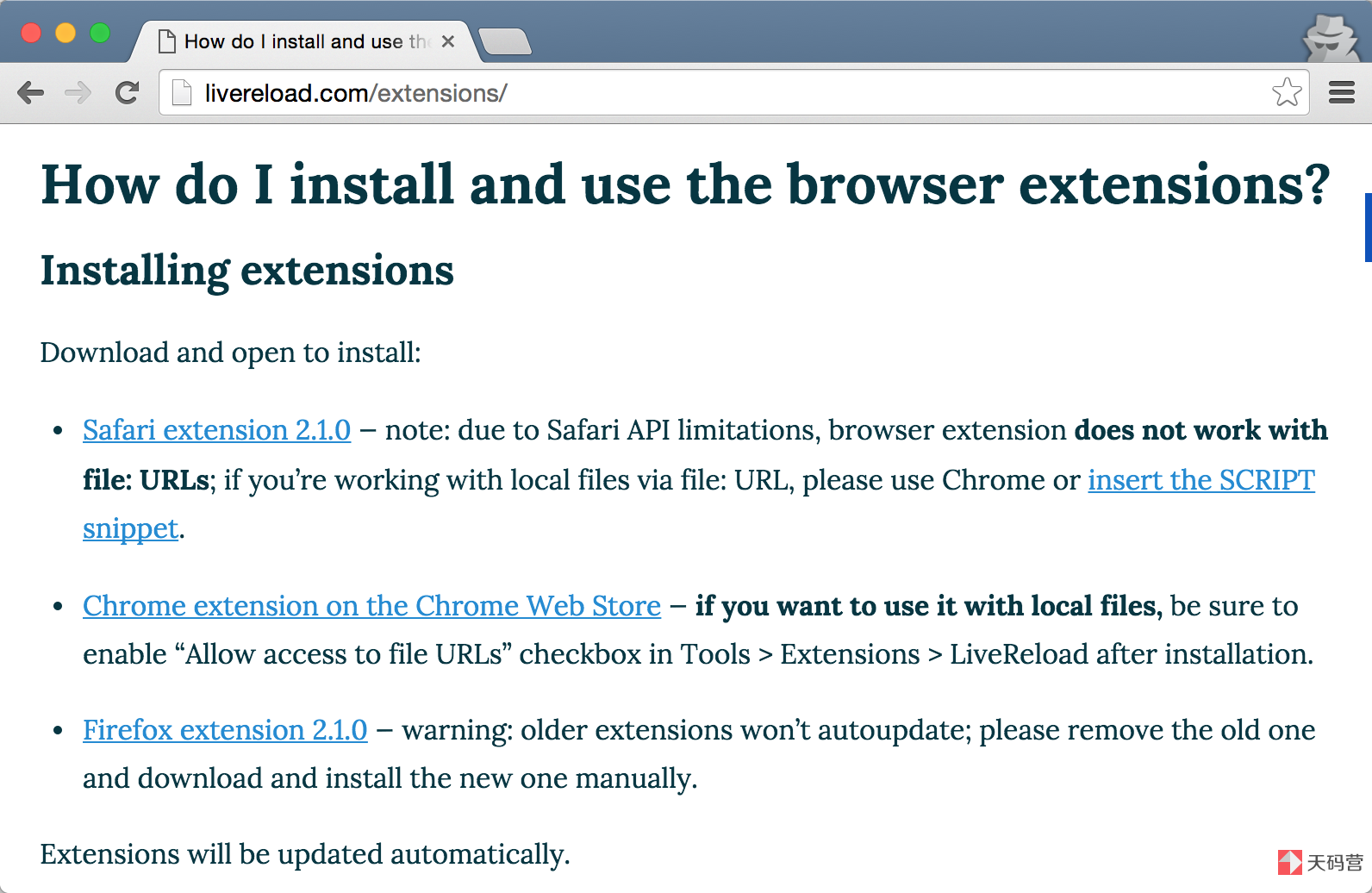Click 'Extensions will be updated automatically.' text

click(305, 854)
